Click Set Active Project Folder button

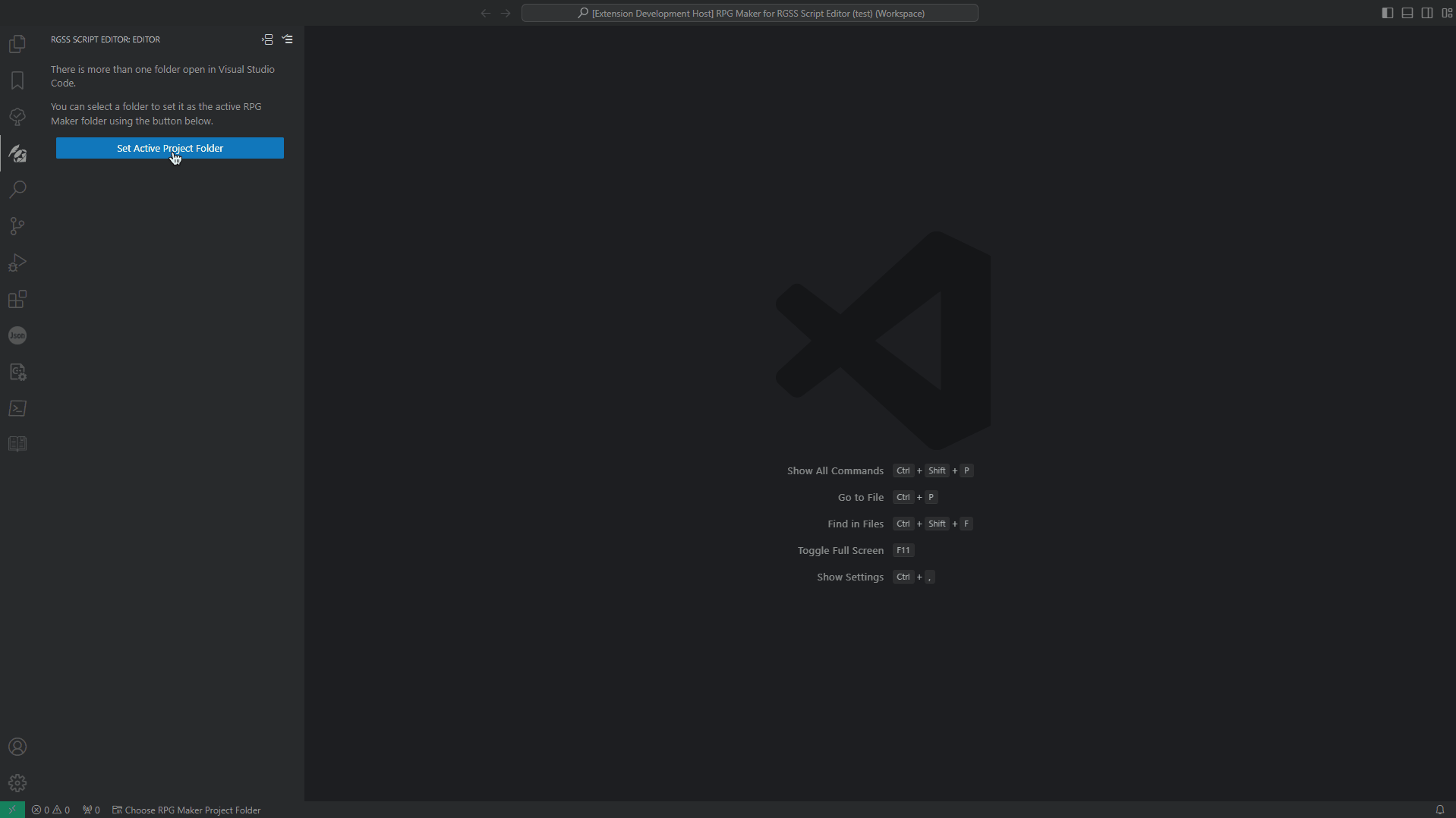pos(170,148)
